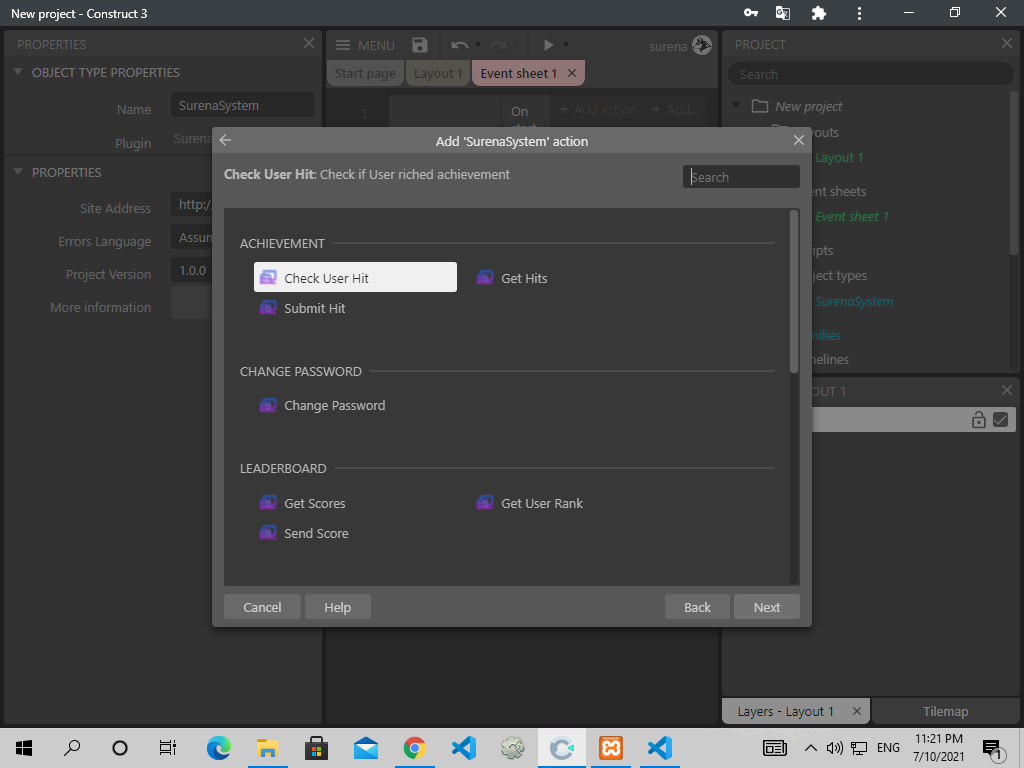Edit the SurenaSystem Name field
The image size is (1024, 768).
242,105
